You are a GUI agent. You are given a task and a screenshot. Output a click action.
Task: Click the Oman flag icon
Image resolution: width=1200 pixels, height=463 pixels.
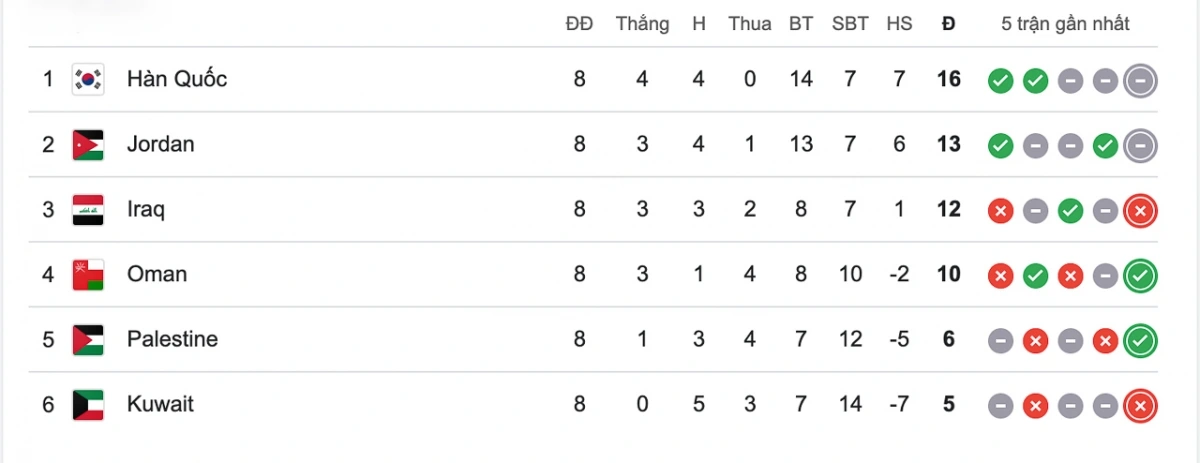tap(88, 274)
